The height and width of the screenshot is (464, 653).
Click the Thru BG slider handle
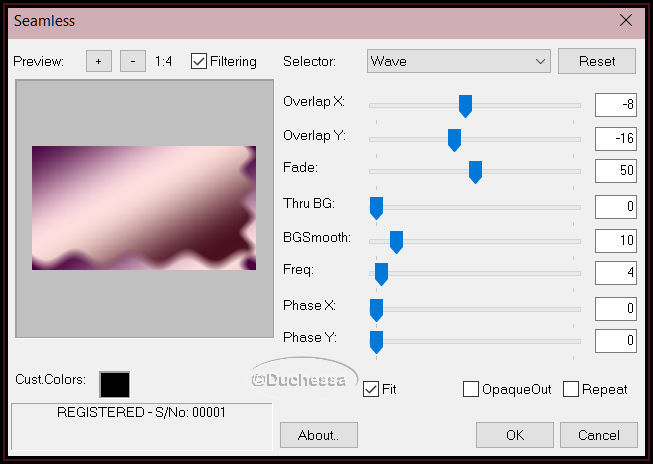tap(376, 208)
